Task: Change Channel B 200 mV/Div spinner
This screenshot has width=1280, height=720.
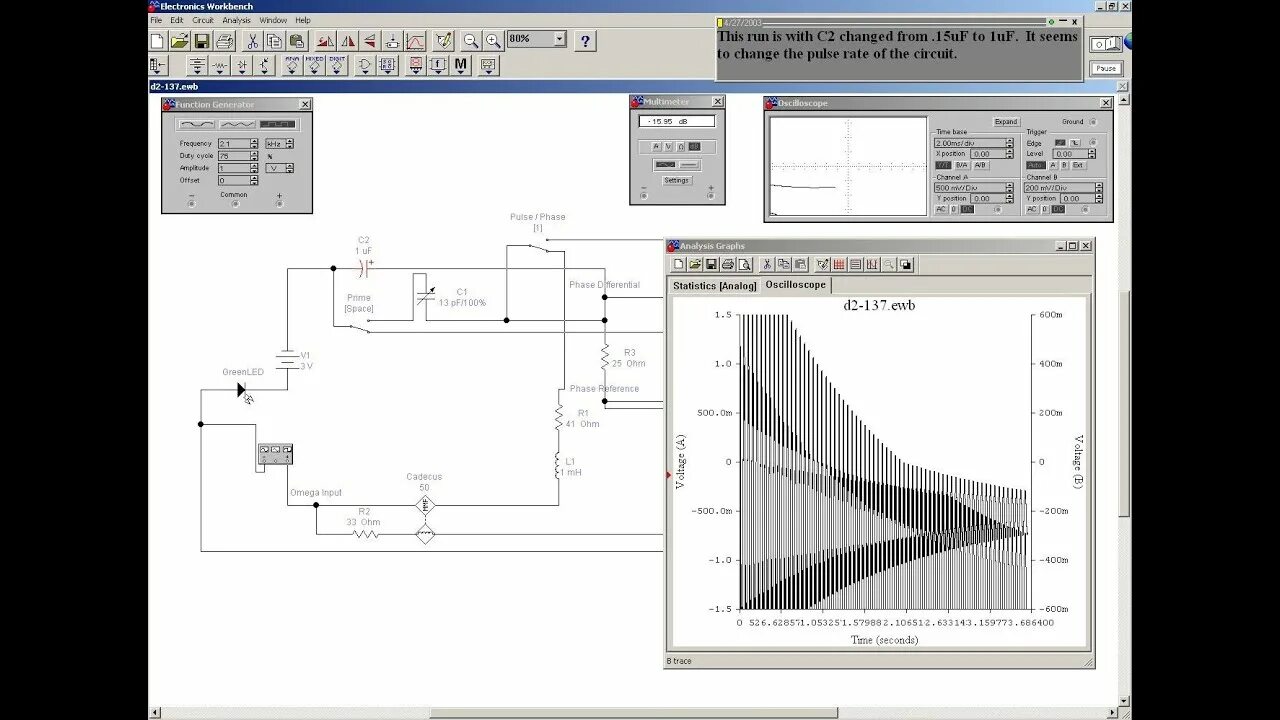Action: coord(1098,188)
